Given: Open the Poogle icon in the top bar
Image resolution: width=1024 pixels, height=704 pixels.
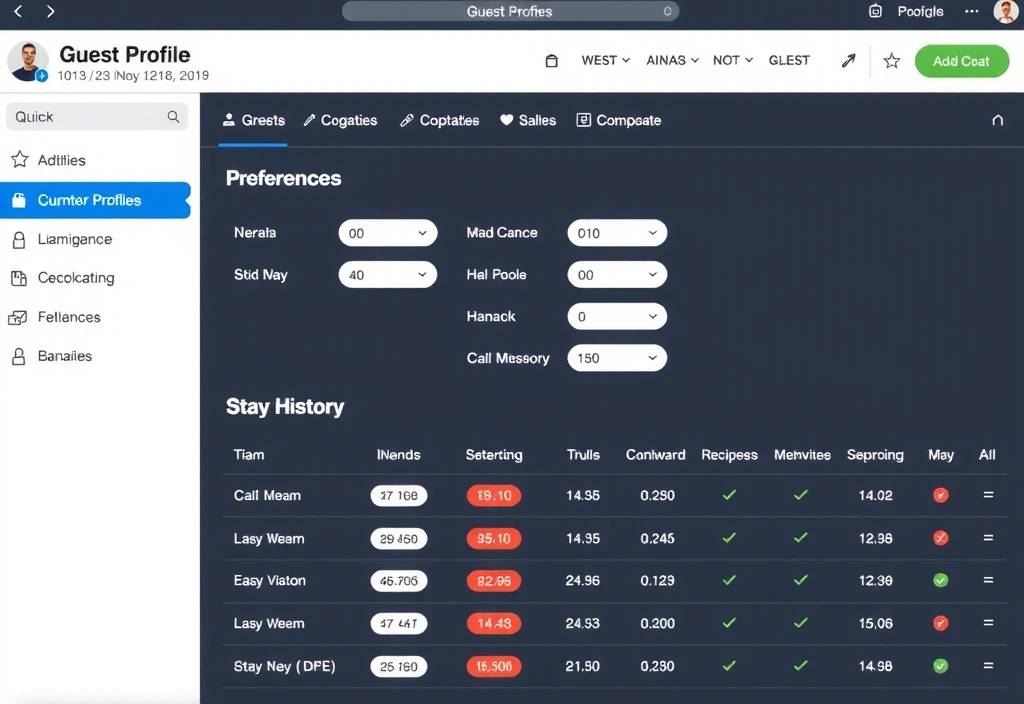Looking at the screenshot, I should point(877,12).
